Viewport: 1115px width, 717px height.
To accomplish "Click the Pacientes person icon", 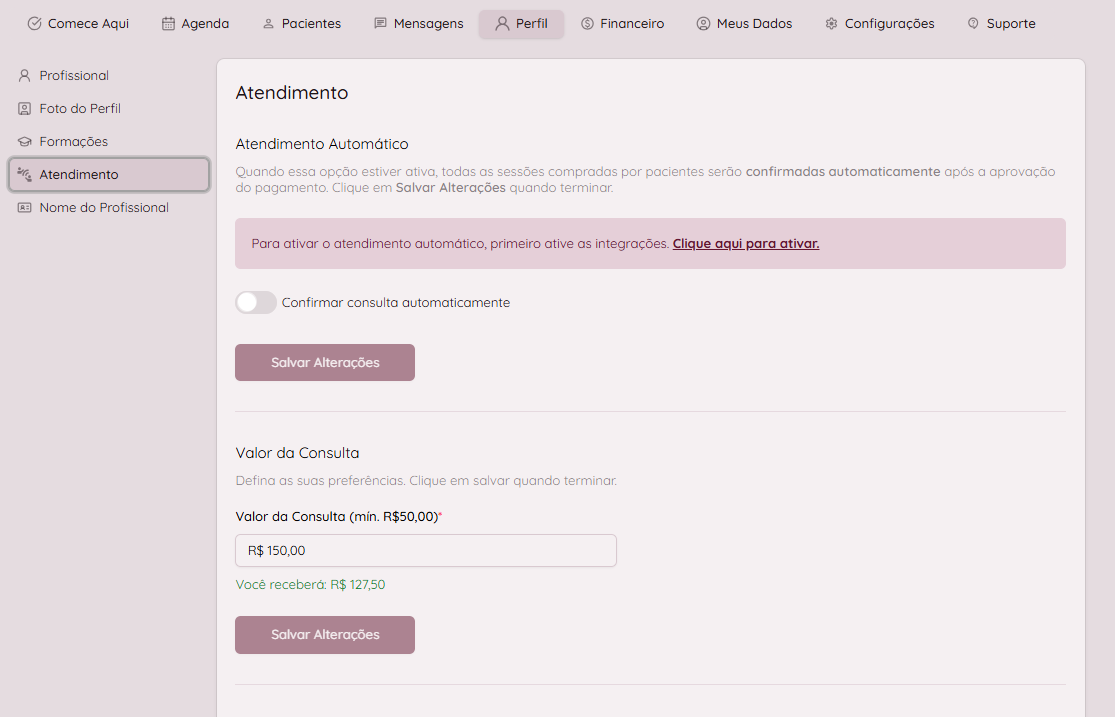I will click(268, 24).
